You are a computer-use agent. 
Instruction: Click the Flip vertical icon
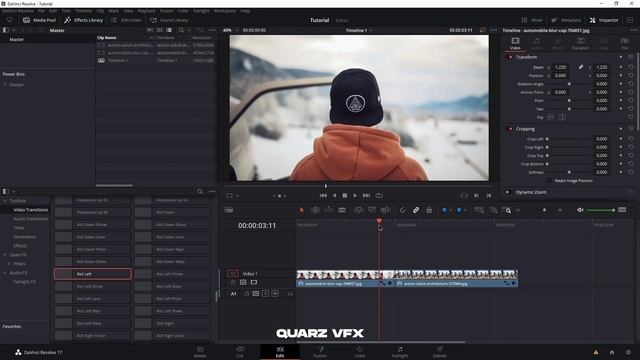coord(562,117)
